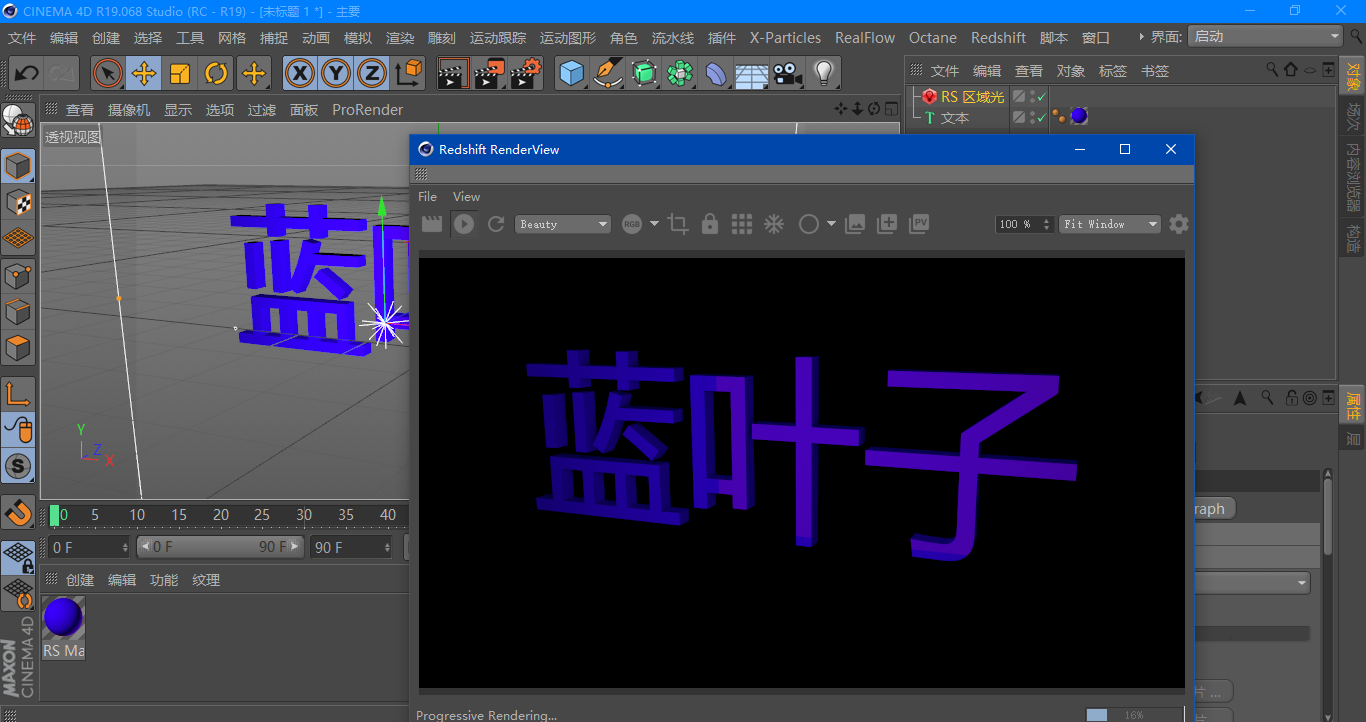This screenshot has width=1366, height=722.
Task: Add a cube primitive object
Action: point(572,73)
